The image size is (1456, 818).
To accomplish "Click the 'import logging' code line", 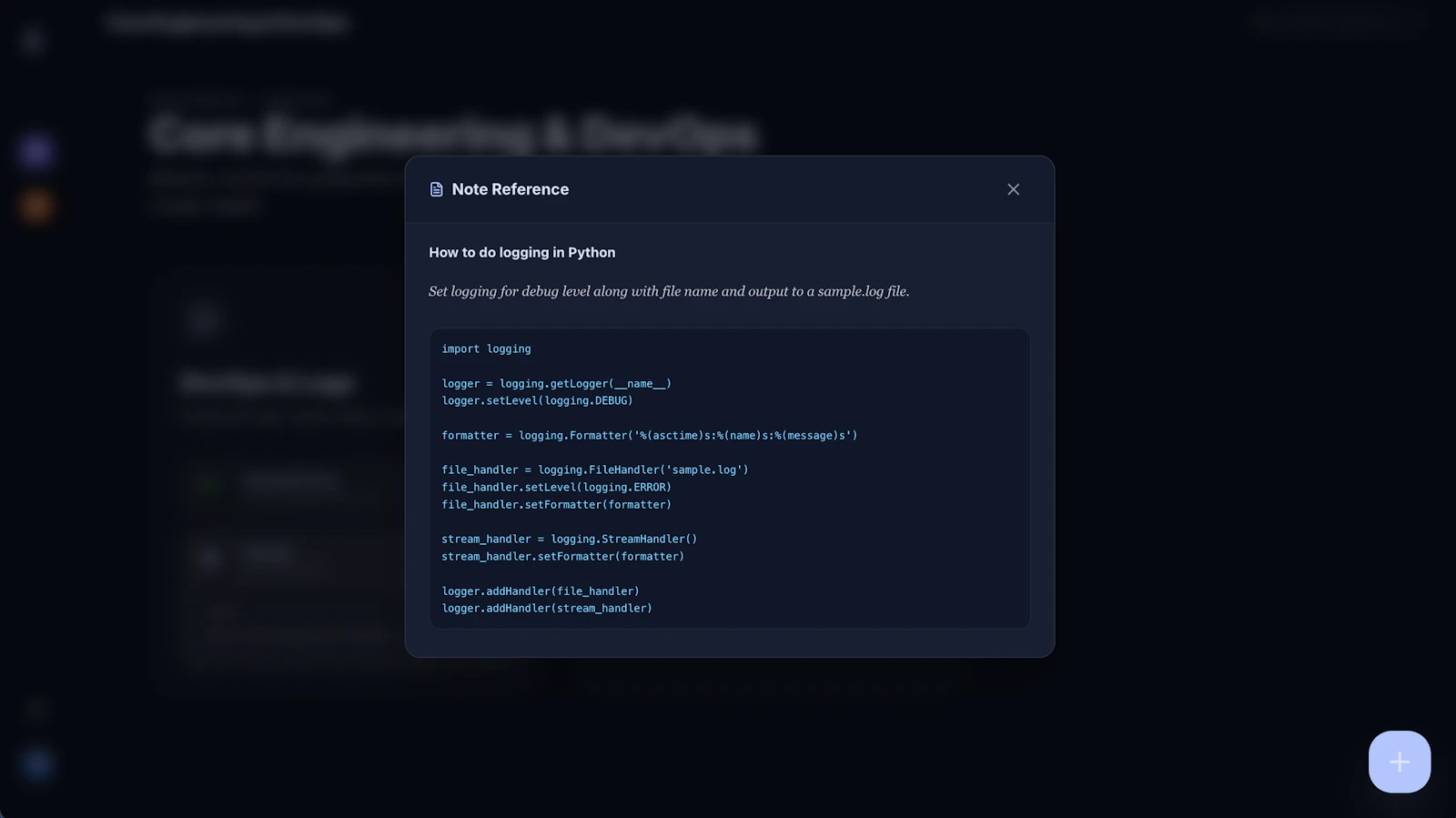I will [x=486, y=348].
